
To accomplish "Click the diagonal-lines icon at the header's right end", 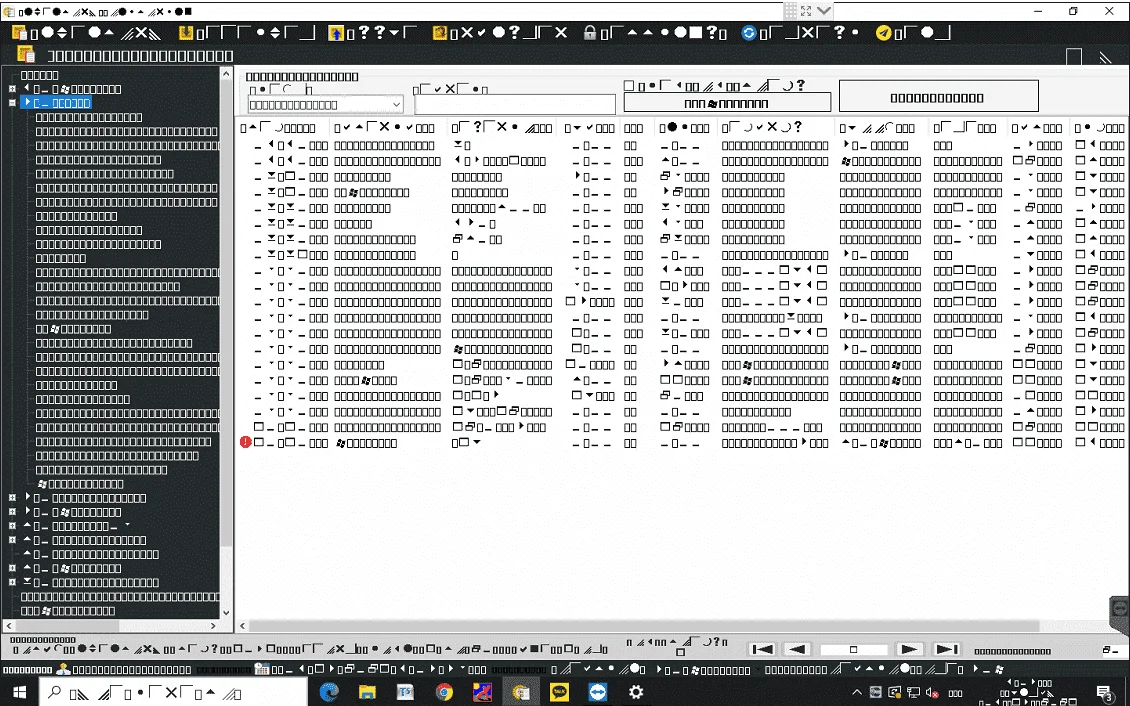I will coord(1105,57).
